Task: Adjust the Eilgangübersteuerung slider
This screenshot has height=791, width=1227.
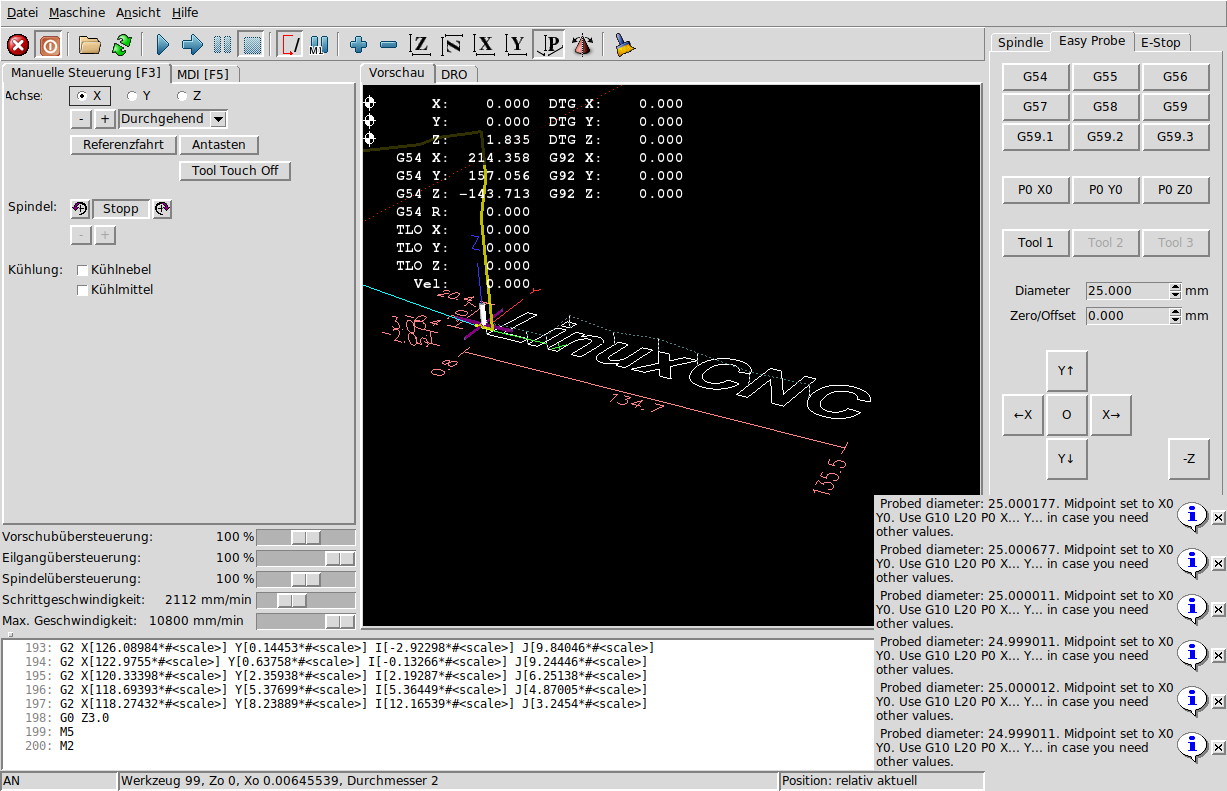Action: 305,558
